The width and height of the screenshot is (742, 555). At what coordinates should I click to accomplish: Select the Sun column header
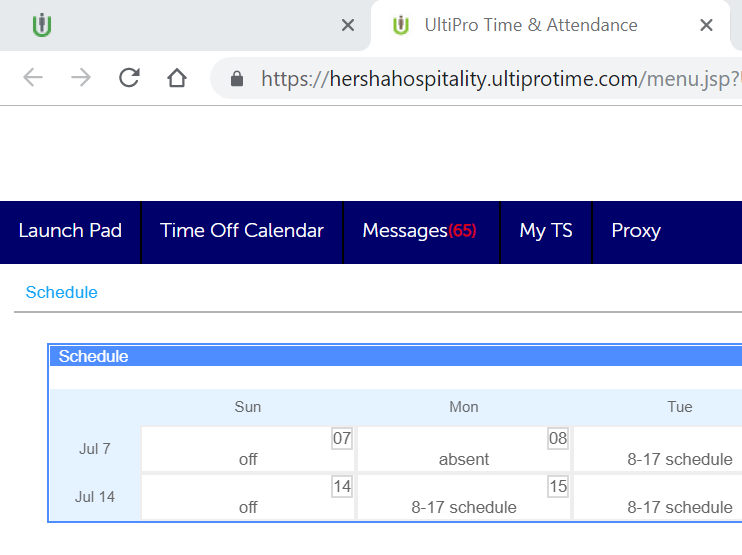pyautogui.click(x=247, y=407)
